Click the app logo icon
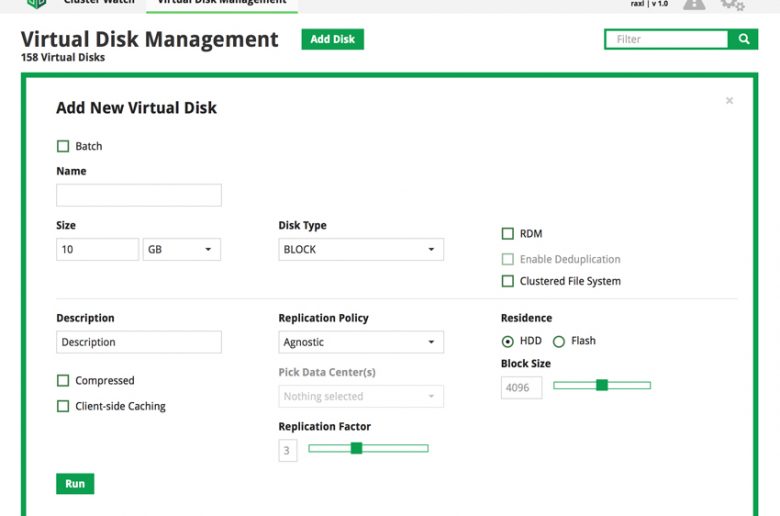Viewport: 780px width, 516px height. (x=36, y=4)
